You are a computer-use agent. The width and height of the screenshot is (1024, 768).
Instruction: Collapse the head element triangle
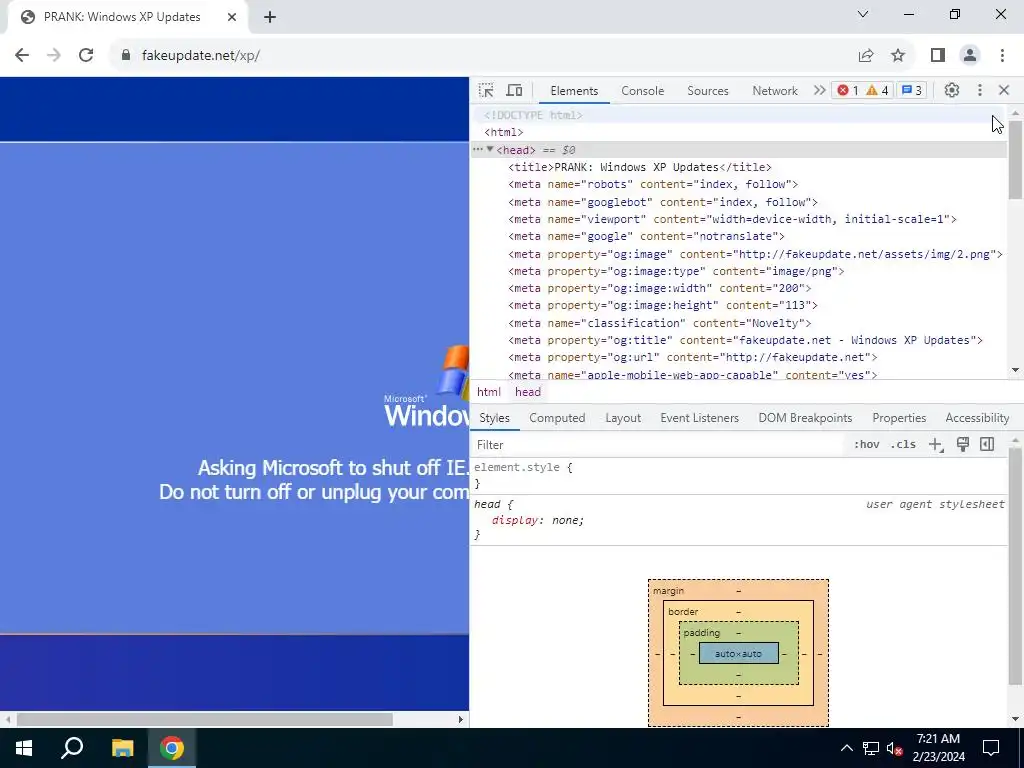[490, 150]
